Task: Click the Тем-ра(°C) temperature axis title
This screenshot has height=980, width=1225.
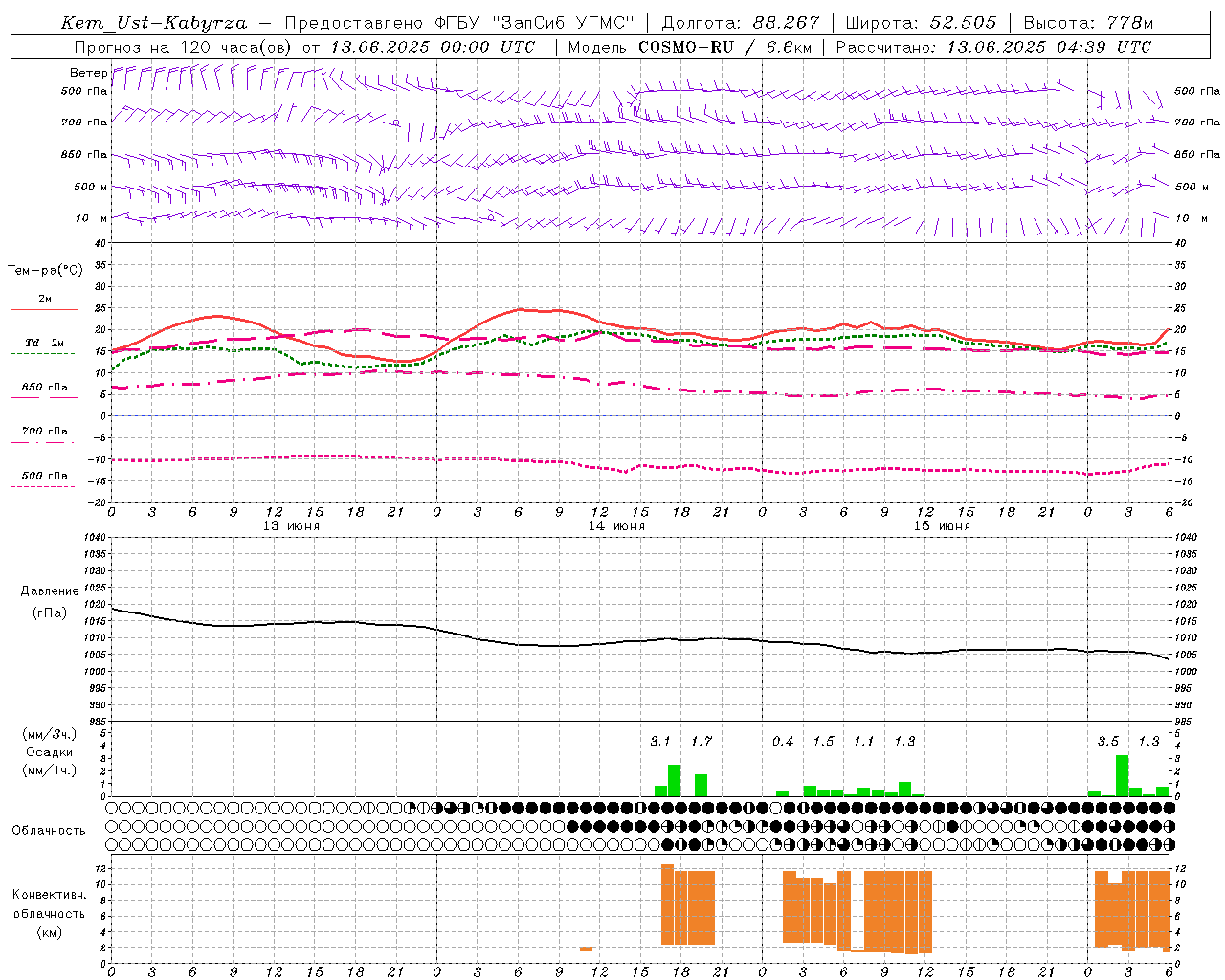Action: (x=45, y=271)
